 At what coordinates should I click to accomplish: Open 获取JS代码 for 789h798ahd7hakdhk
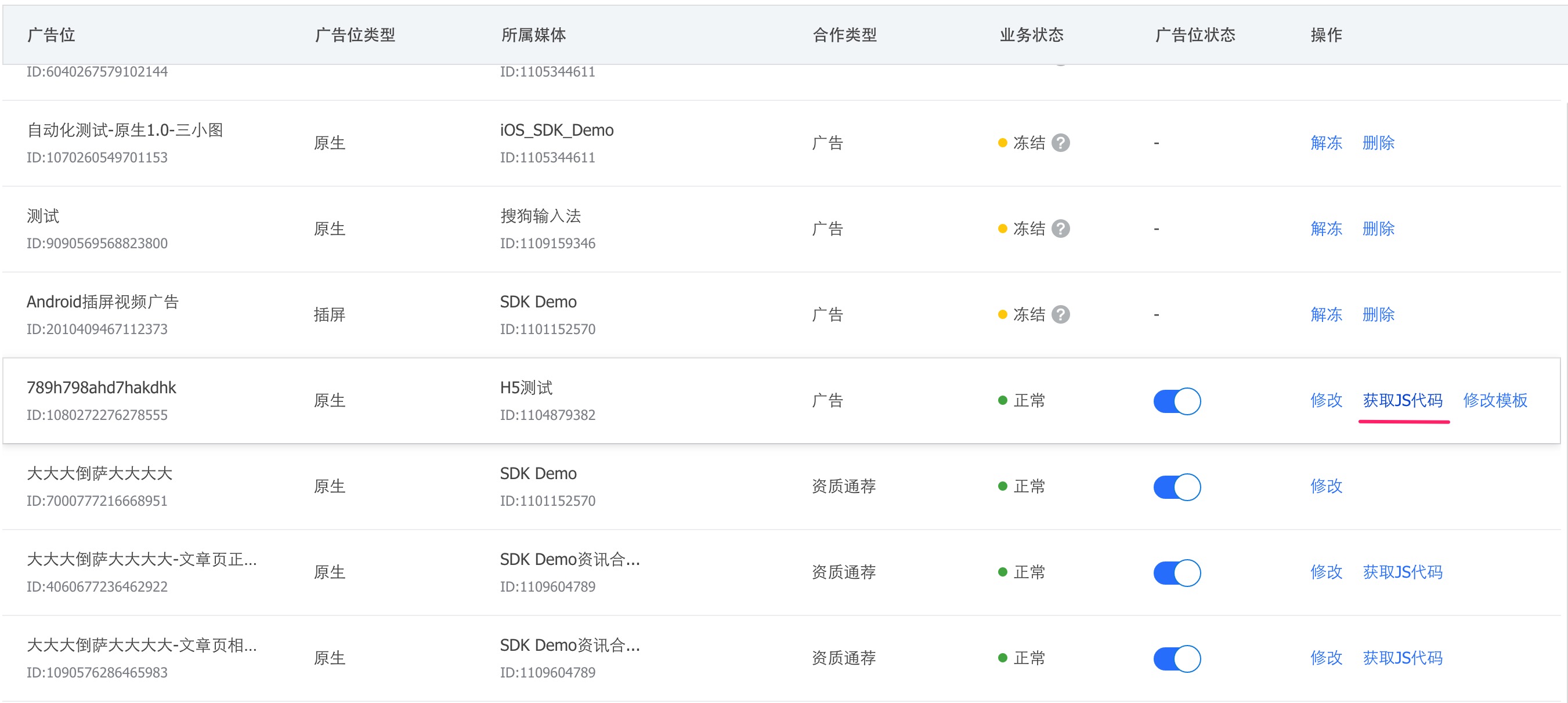(x=1403, y=400)
